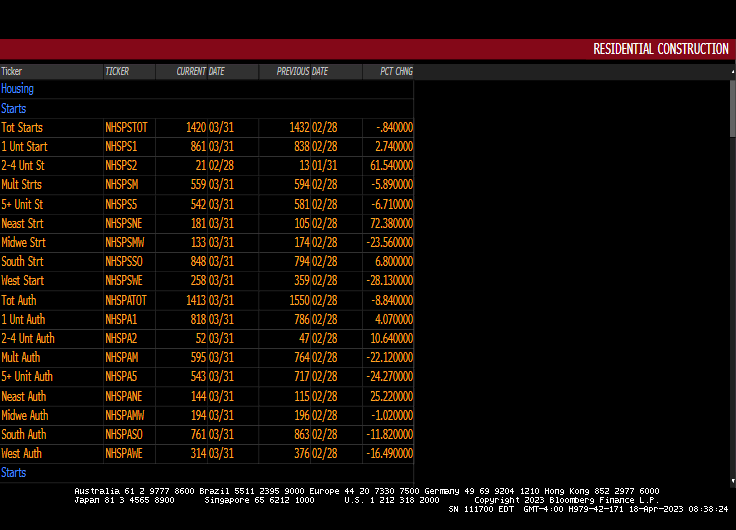Open the NHSPSMW ticker code
The image size is (736, 530).
tap(125, 242)
